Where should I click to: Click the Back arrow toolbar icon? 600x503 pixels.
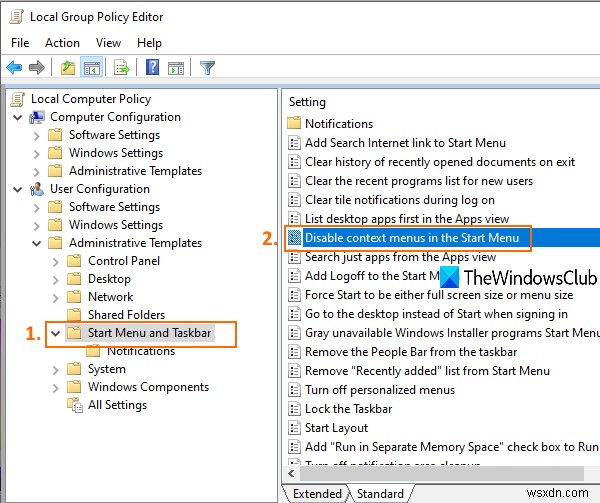(x=15, y=68)
